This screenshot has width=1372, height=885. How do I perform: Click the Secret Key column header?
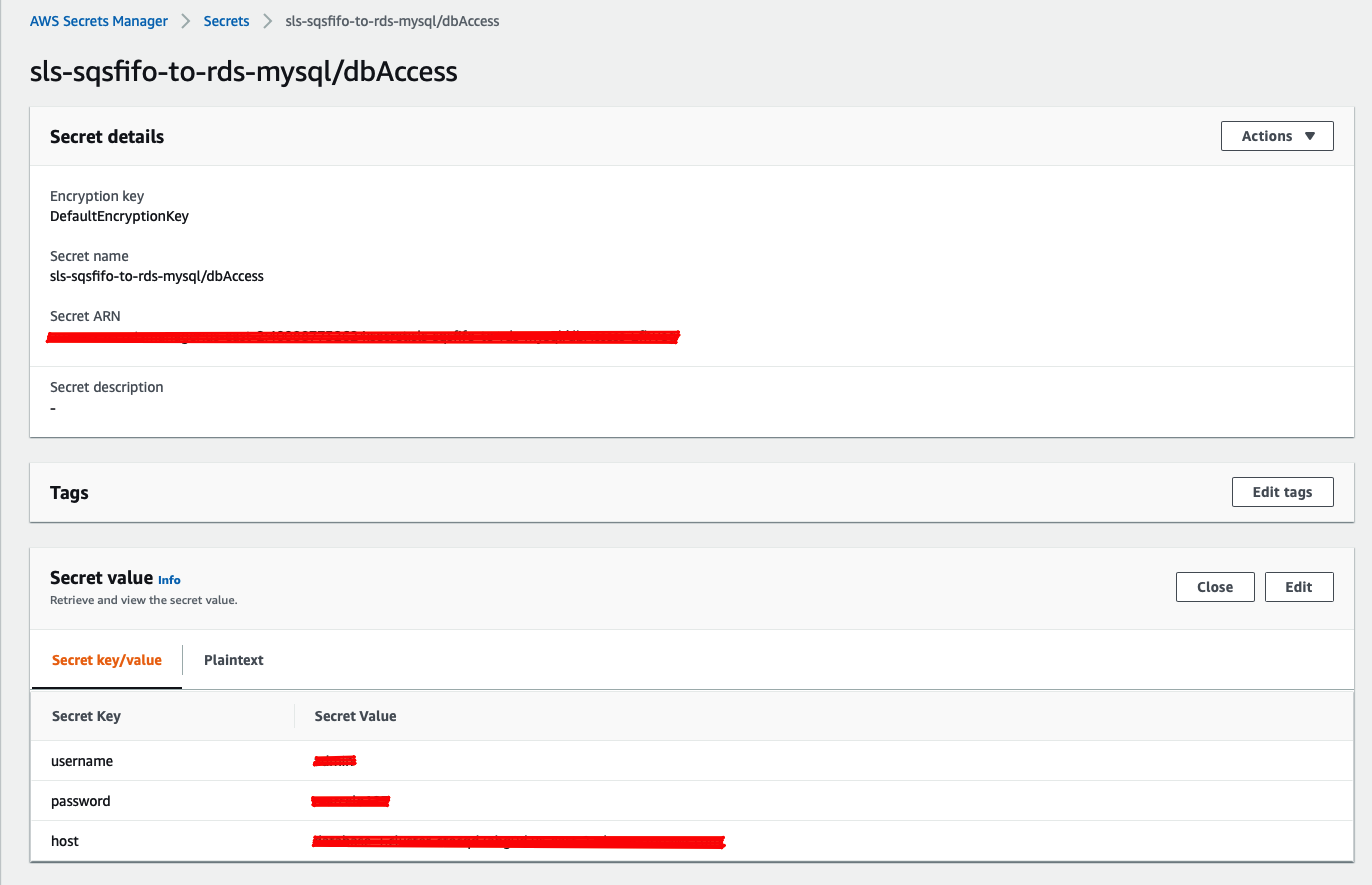click(x=86, y=716)
